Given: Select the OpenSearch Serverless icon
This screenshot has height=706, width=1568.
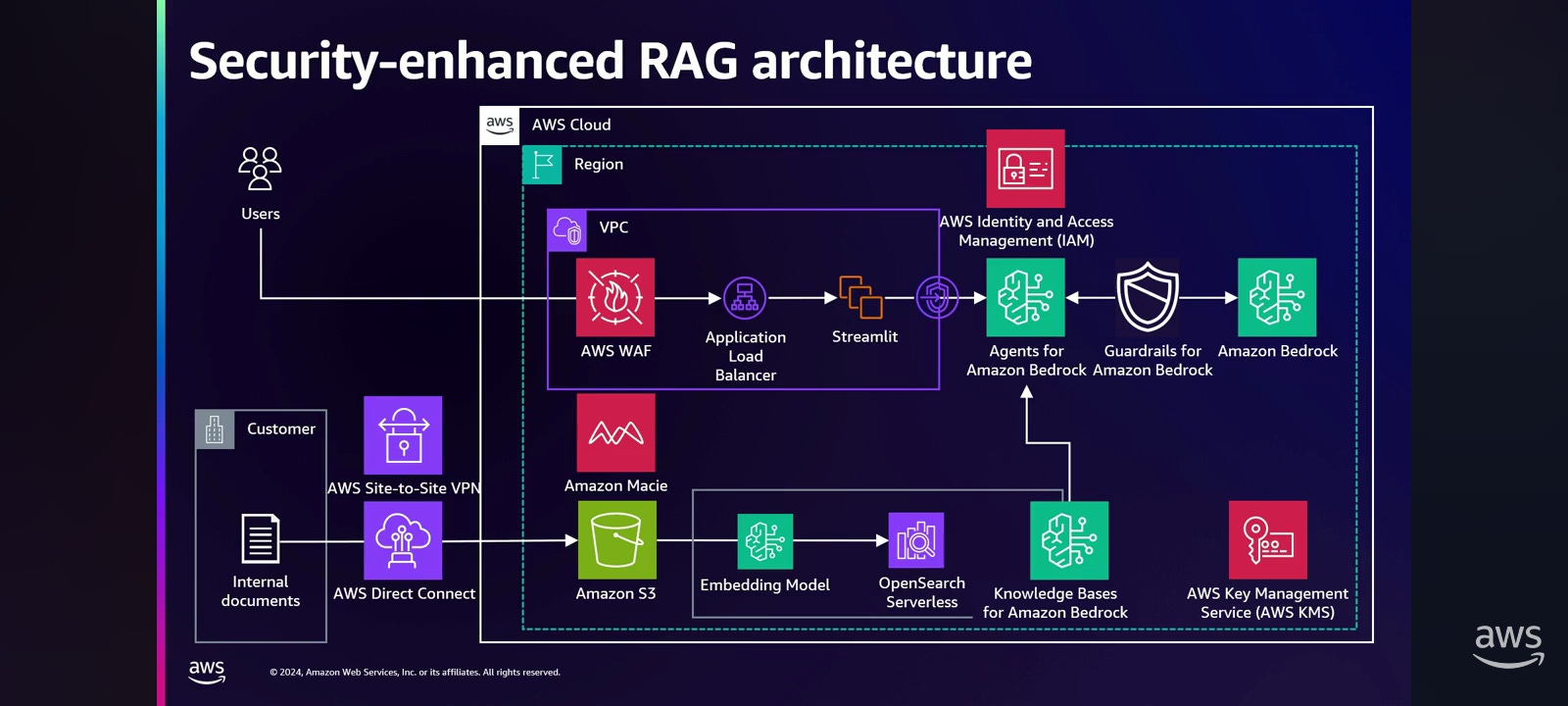Looking at the screenshot, I should tap(916, 540).
